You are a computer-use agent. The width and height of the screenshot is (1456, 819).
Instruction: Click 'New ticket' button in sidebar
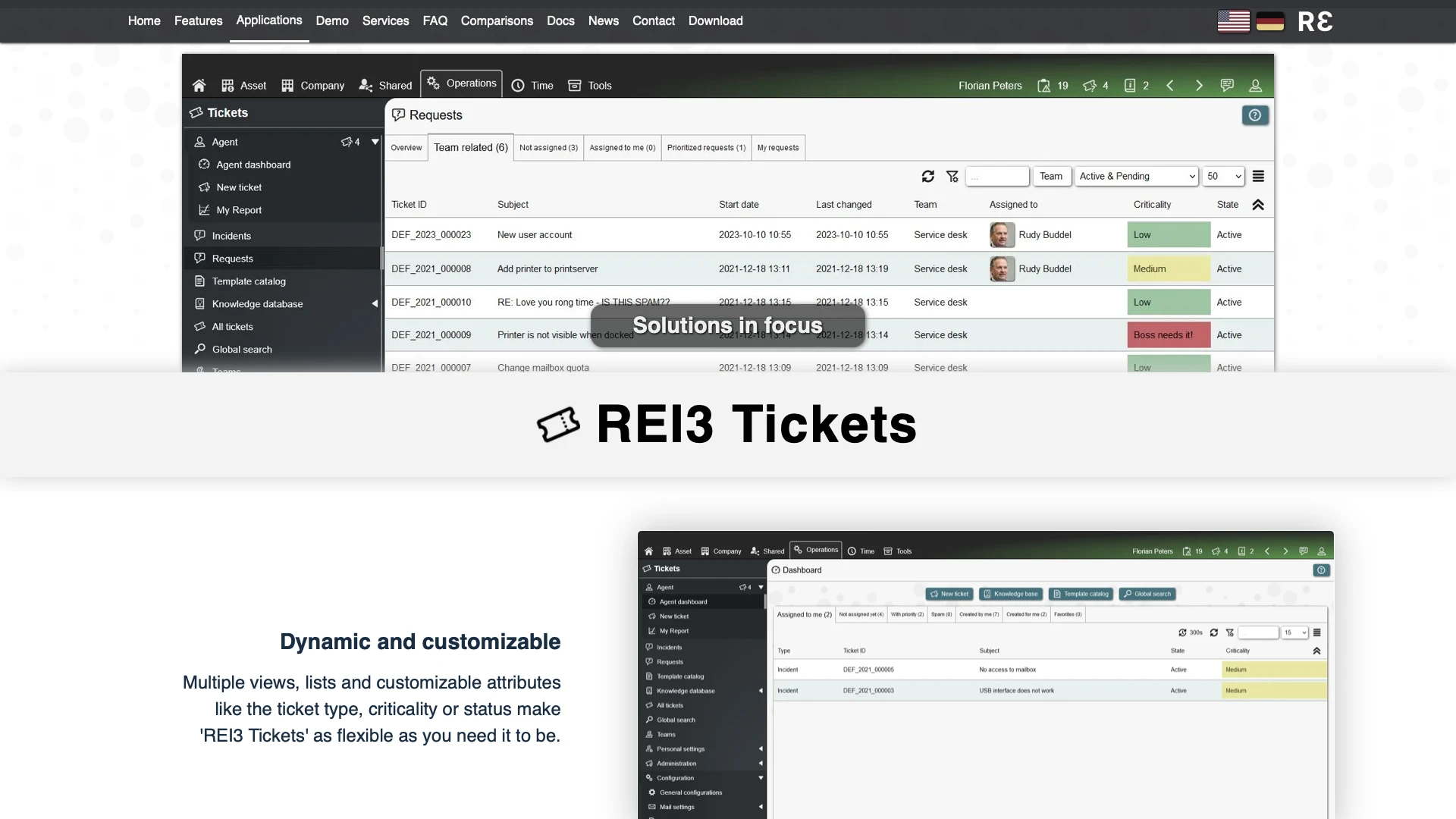pyautogui.click(x=238, y=187)
